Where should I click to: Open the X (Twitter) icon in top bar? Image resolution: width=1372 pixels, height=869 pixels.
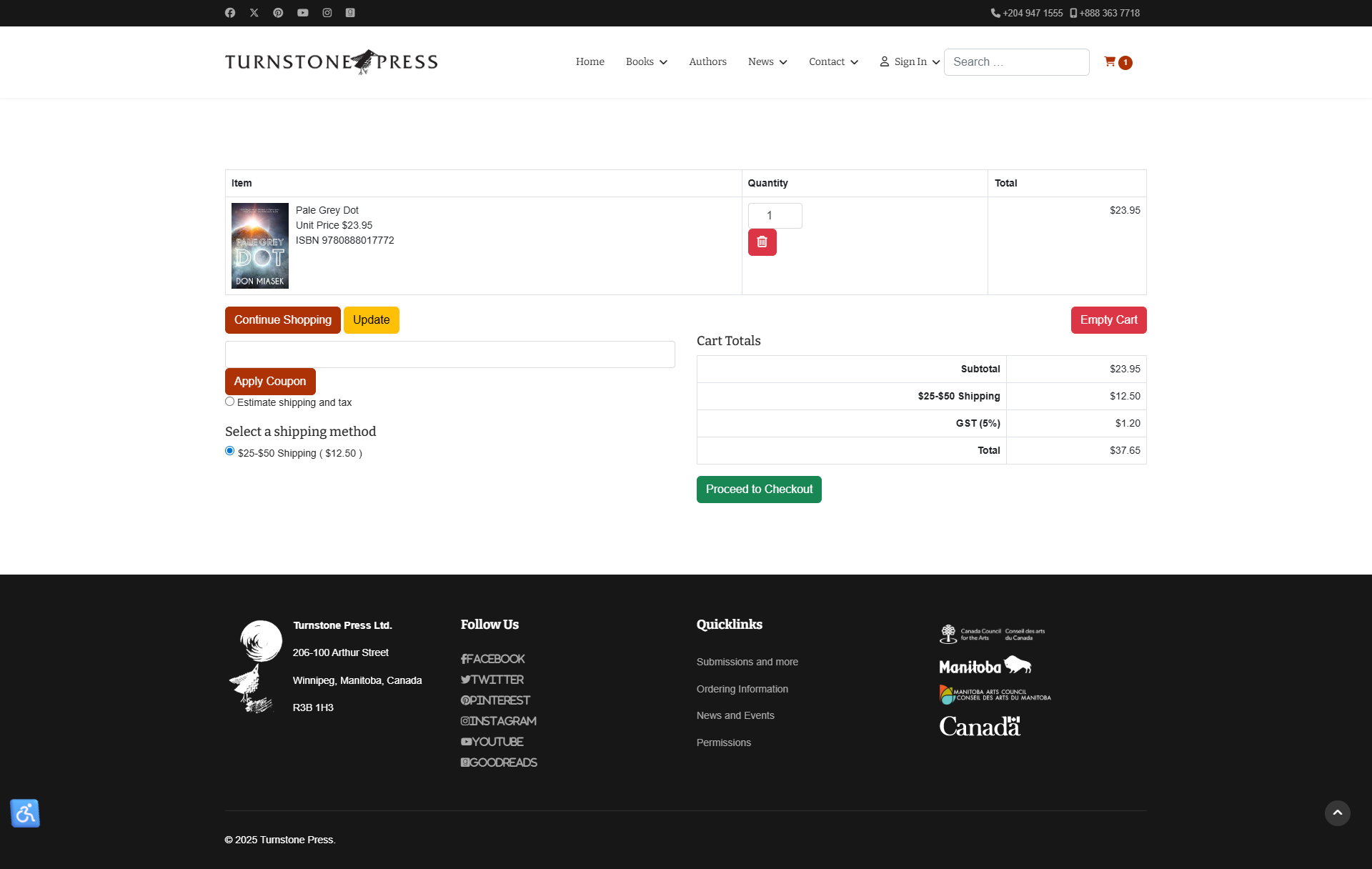(254, 13)
